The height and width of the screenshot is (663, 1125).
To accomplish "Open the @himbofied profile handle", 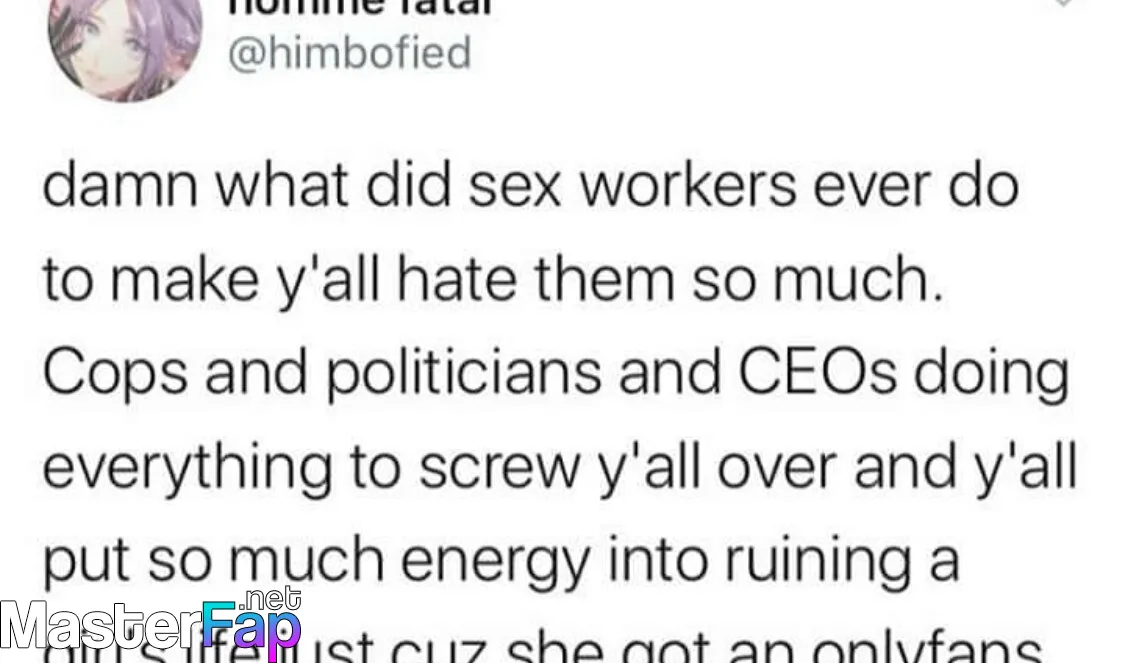I will [349, 54].
